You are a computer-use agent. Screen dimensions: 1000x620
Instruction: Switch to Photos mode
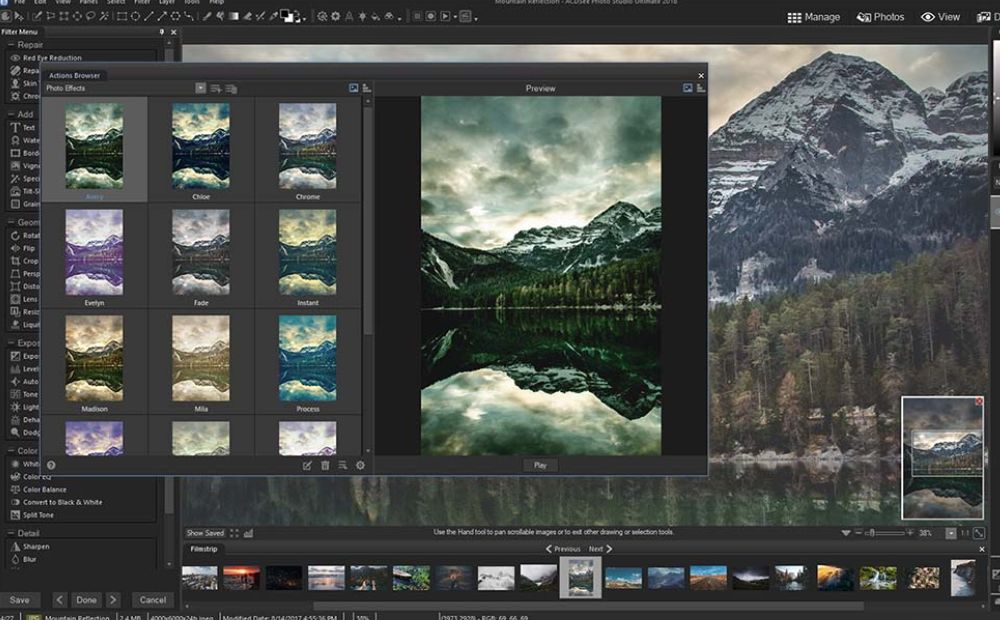point(880,17)
